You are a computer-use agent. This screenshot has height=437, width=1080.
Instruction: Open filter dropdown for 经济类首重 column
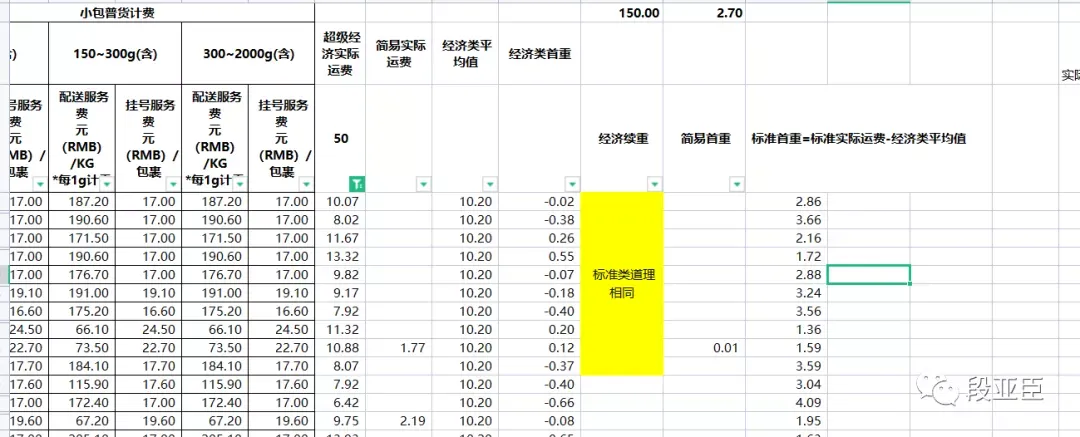(572, 184)
